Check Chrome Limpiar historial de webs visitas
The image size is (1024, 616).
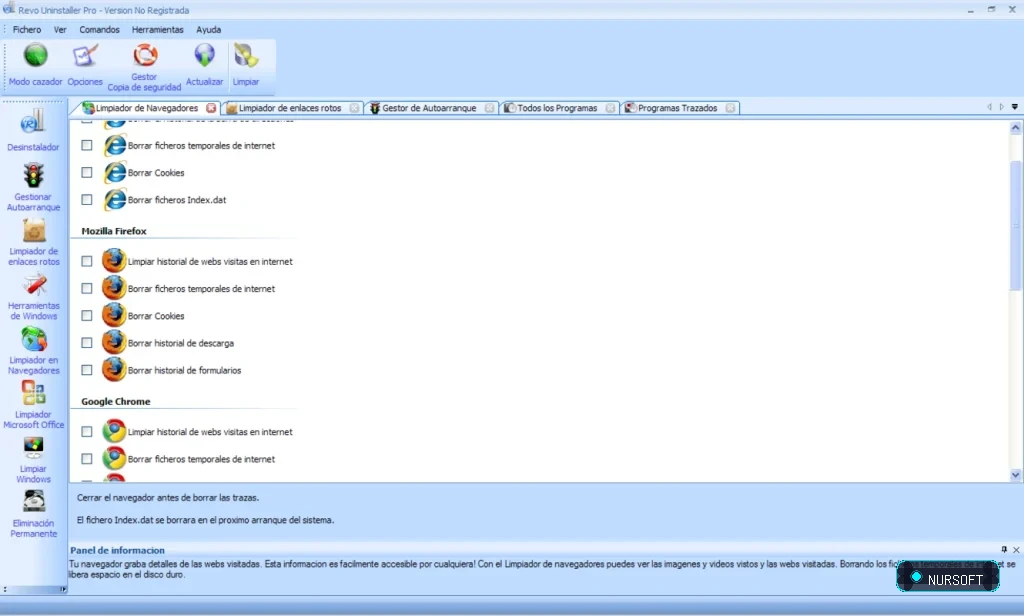click(87, 432)
